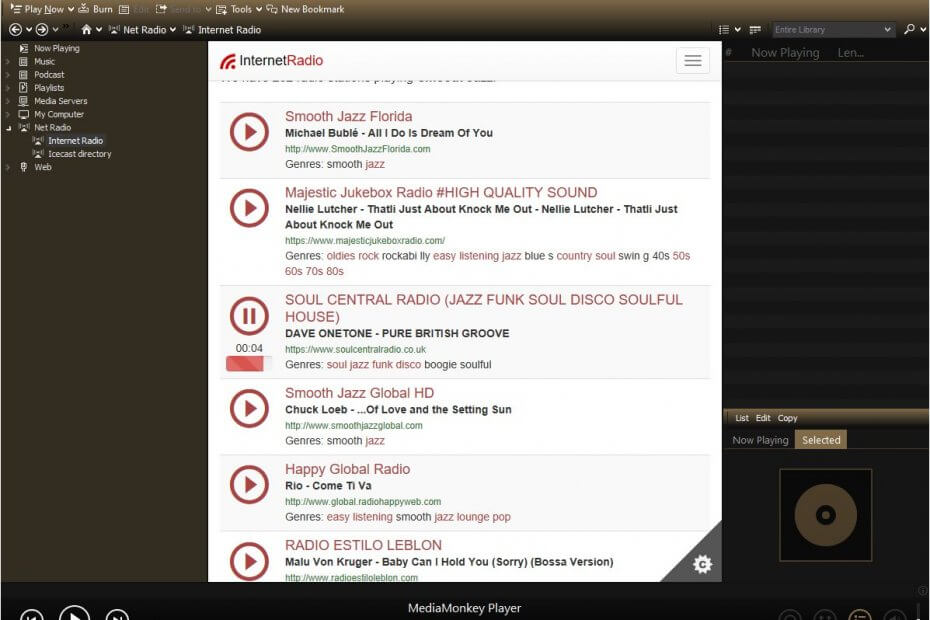Select Playlists in the sidebar tree
The width and height of the screenshot is (930, 620).
click(x=49, y=88)
